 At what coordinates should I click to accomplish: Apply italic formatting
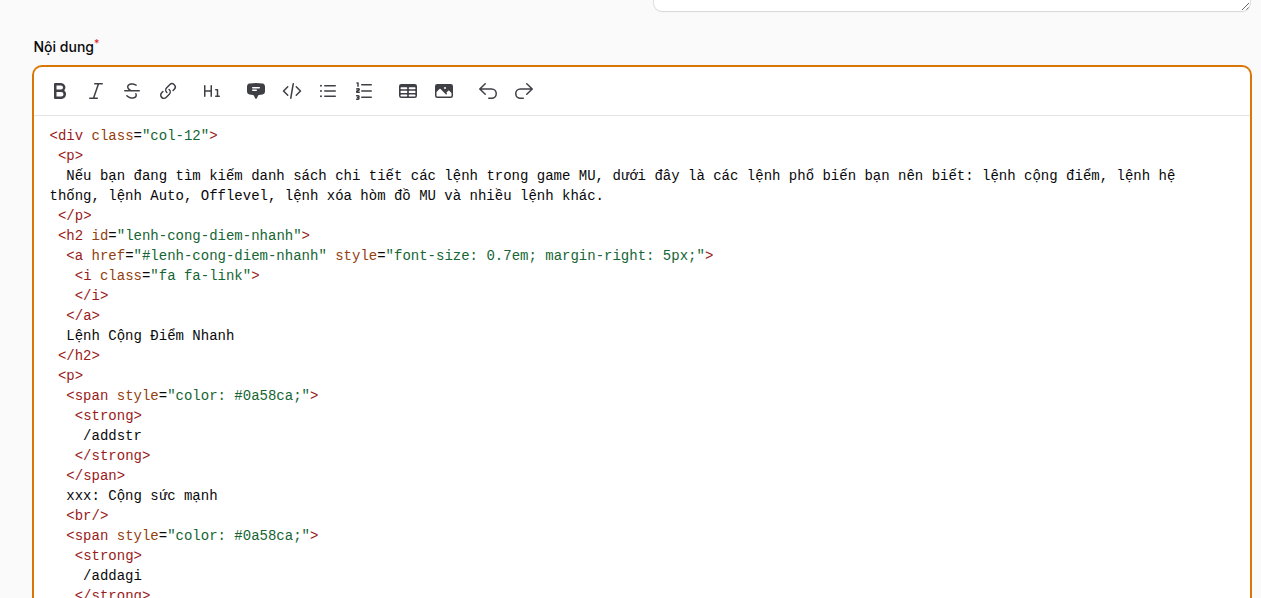point(96,91)
